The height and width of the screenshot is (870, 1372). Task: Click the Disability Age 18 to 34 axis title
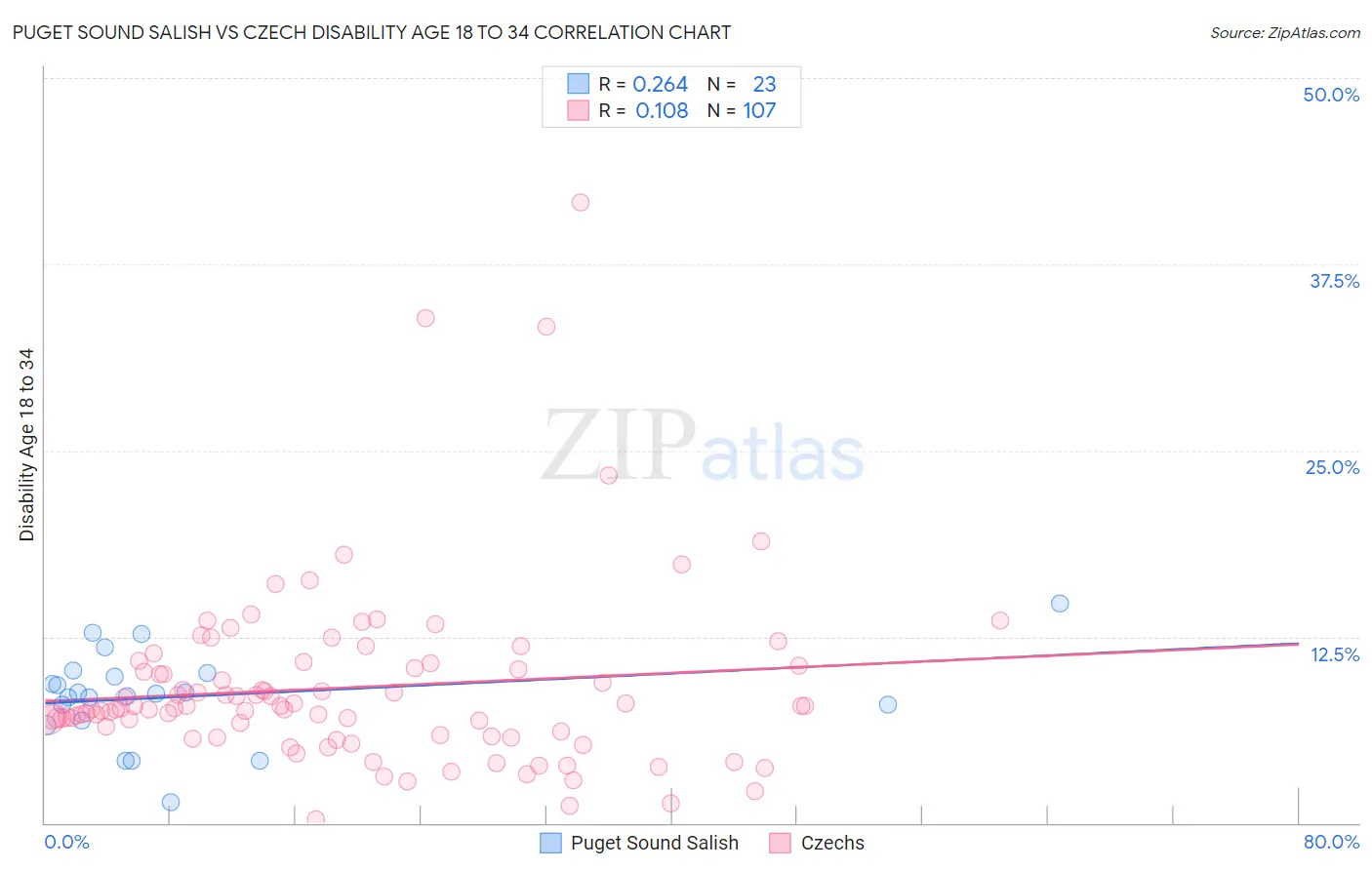(x=26, y=445)
